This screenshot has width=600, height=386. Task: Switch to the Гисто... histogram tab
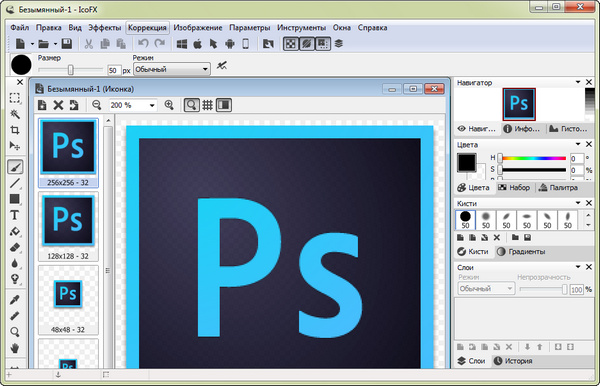click(x=568, y=129)
